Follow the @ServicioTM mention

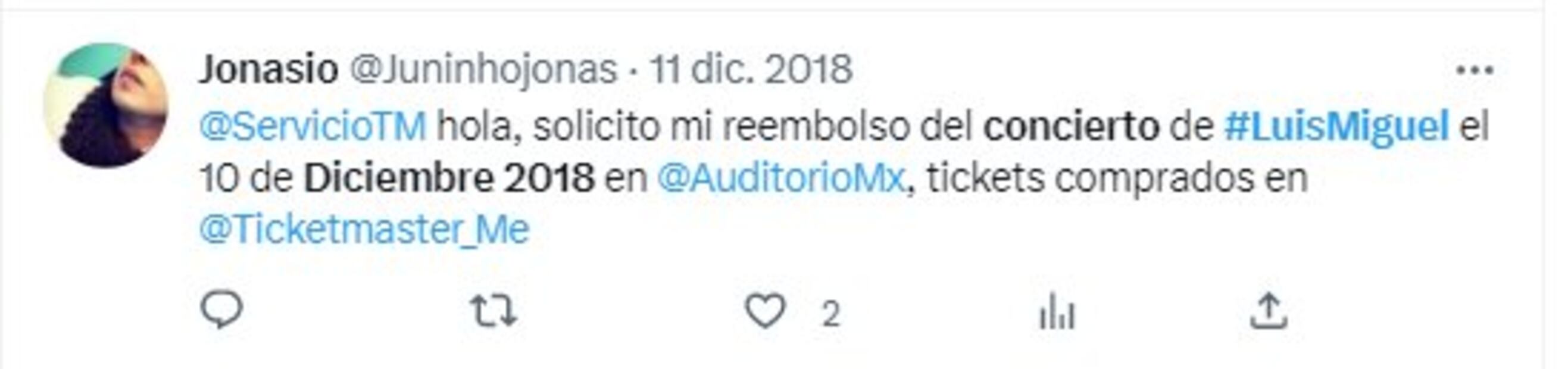313,127
